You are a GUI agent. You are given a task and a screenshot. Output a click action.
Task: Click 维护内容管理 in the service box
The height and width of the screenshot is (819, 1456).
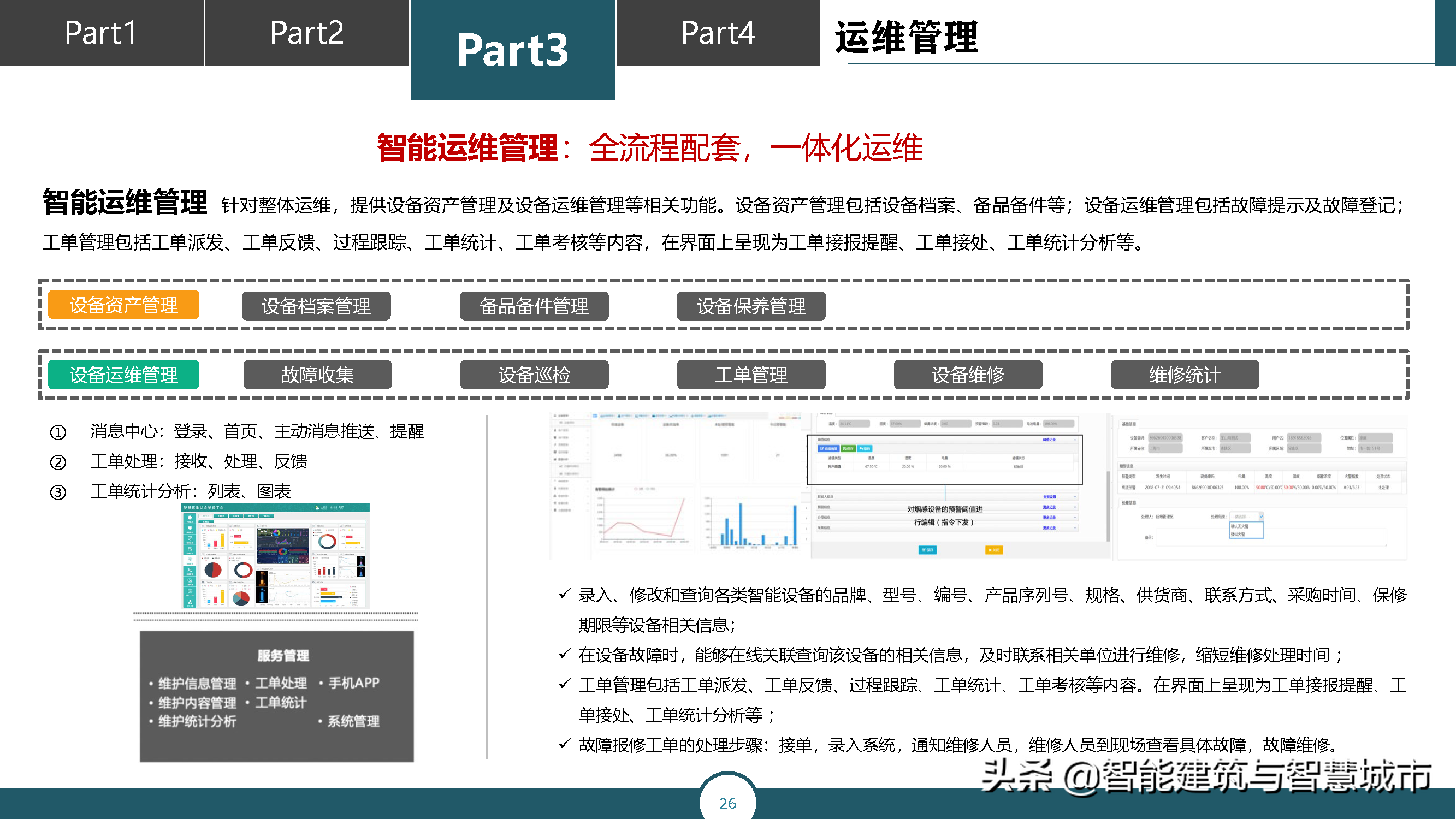pyautogui.click(x=197, y=703)
